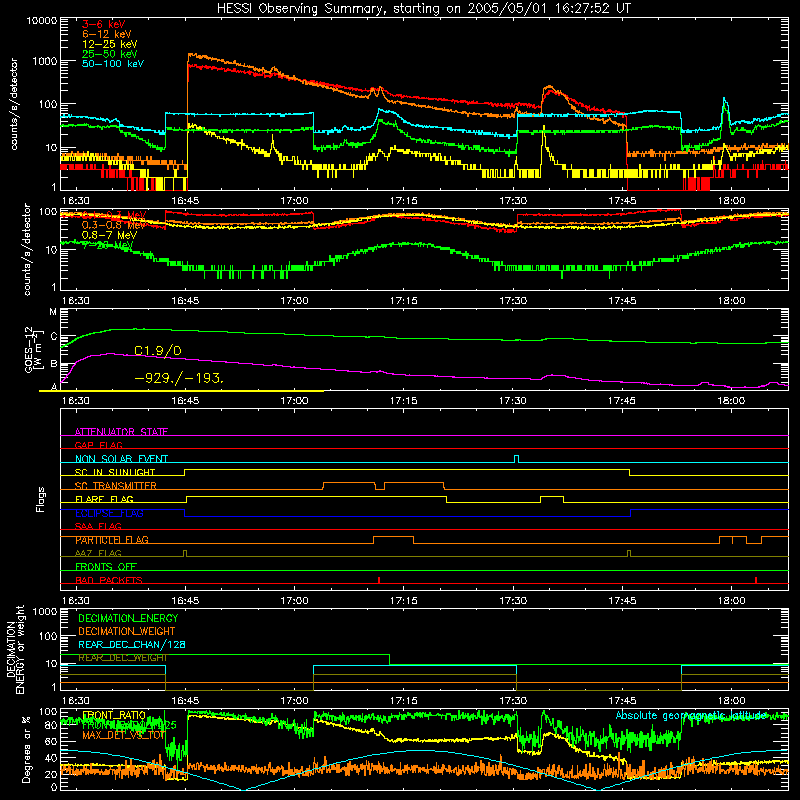800x800 pixels.
Task: Click the NON_SOLAR_EVENT pulse near 17:30
Action: pyautogui.click(x=516, y=459)
